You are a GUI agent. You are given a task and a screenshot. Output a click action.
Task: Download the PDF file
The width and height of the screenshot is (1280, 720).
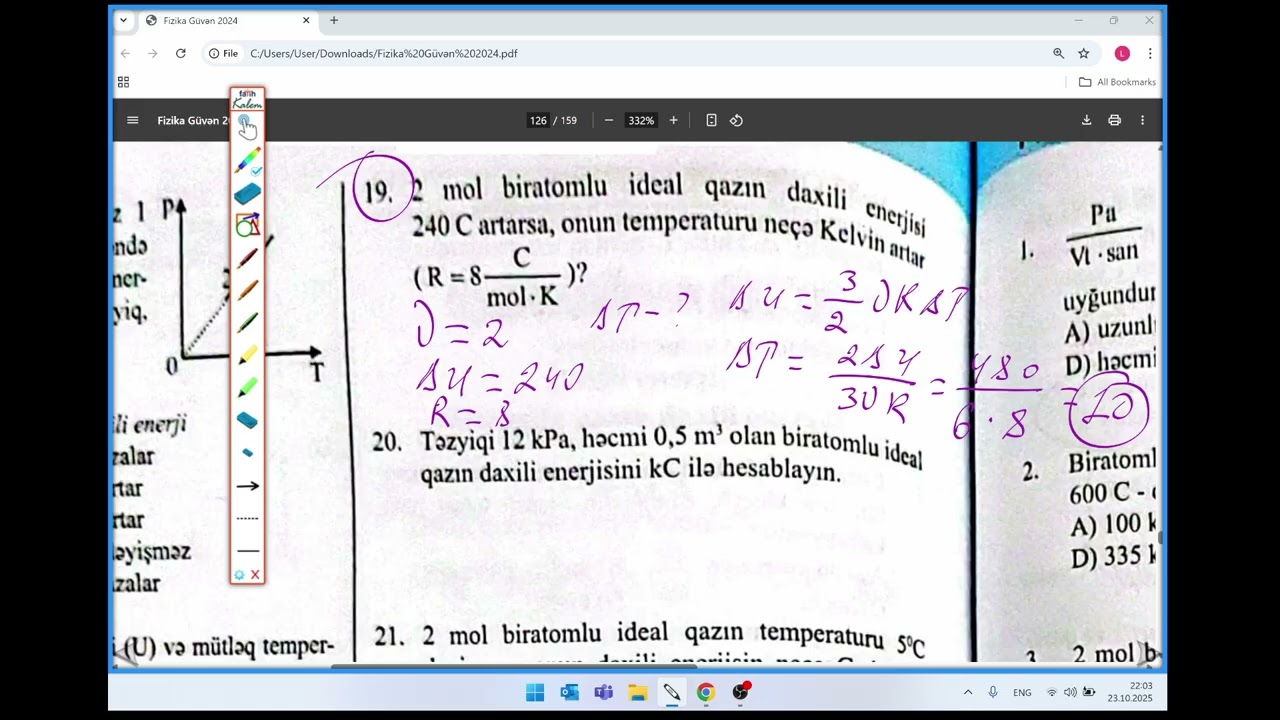[x=1086, y=120]
